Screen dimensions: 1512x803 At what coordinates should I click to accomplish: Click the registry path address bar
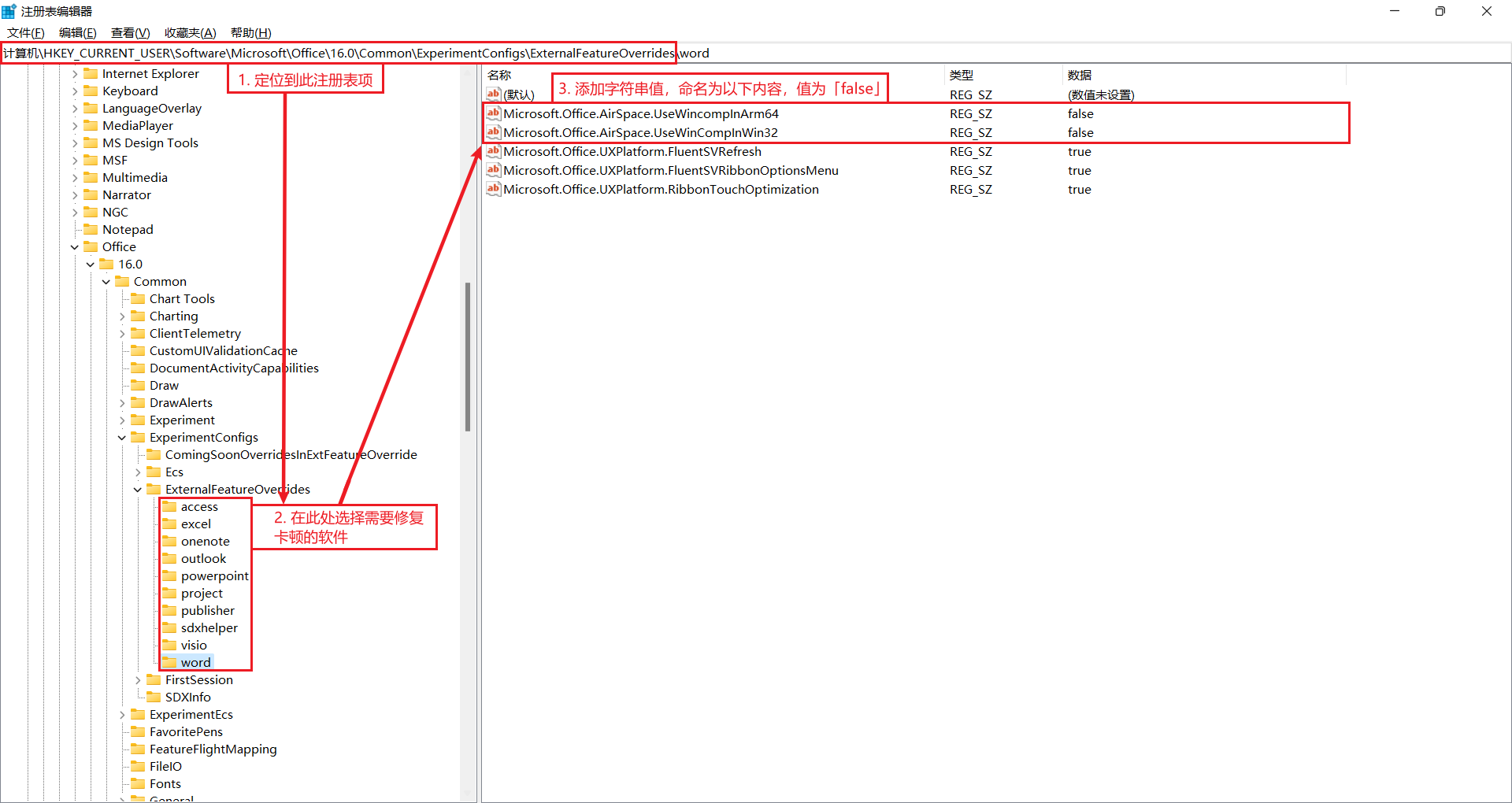(756, 53)
